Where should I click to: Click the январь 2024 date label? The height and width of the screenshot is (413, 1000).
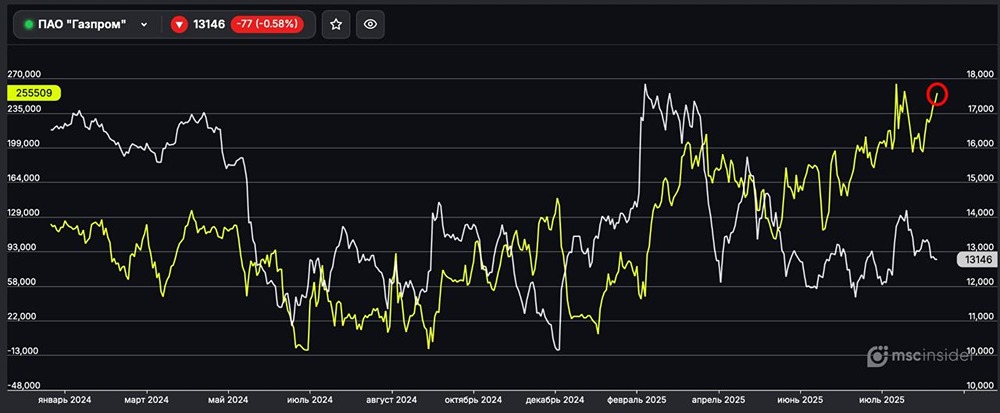tap(64, 400)
